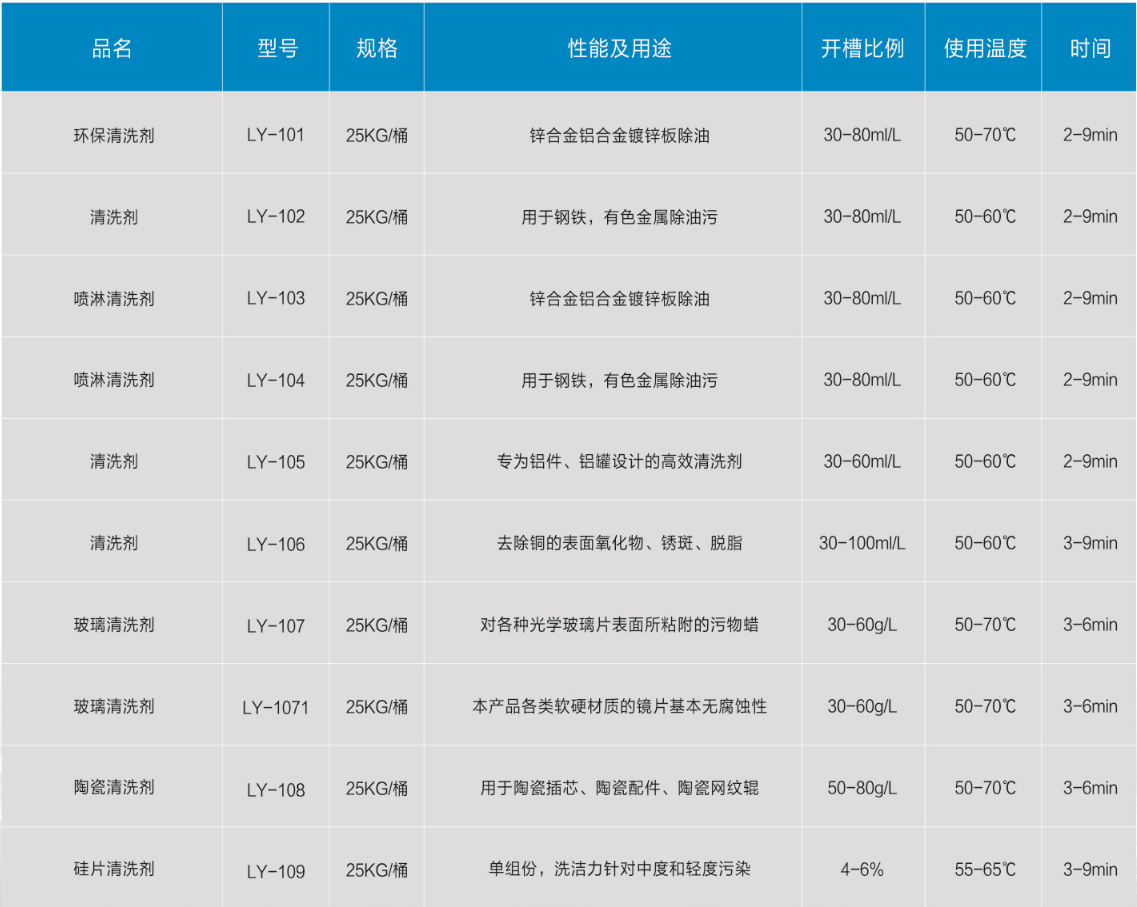Select the 55-65℃ temperature cell
The height and width of the screenshot is (907, 1137).
tap(984, 869)
